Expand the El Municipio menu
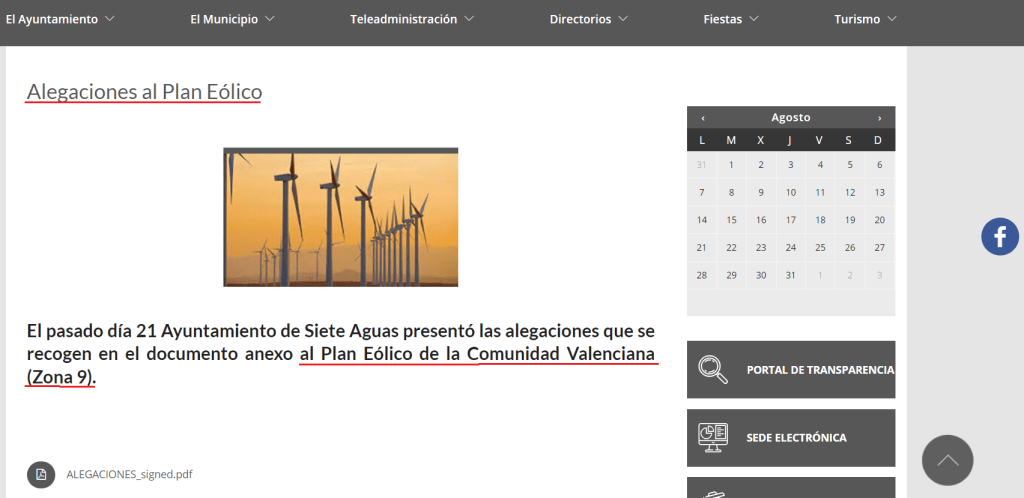The image size is (1024, 498). (x=232, y=19)
